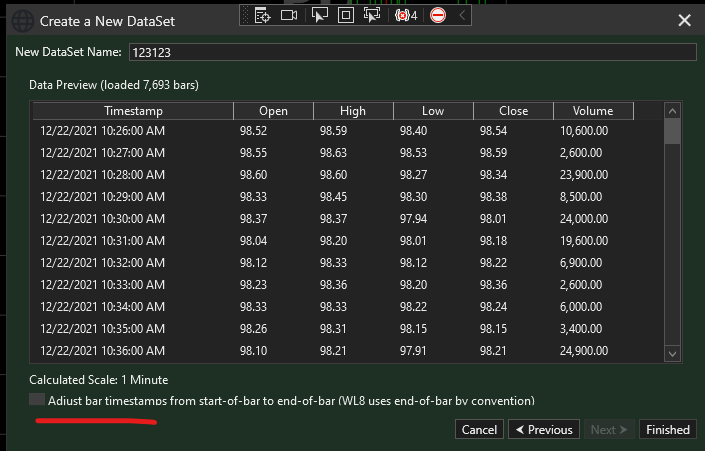Click the Cancel button

pyautogui.click(x=479, y=429)
